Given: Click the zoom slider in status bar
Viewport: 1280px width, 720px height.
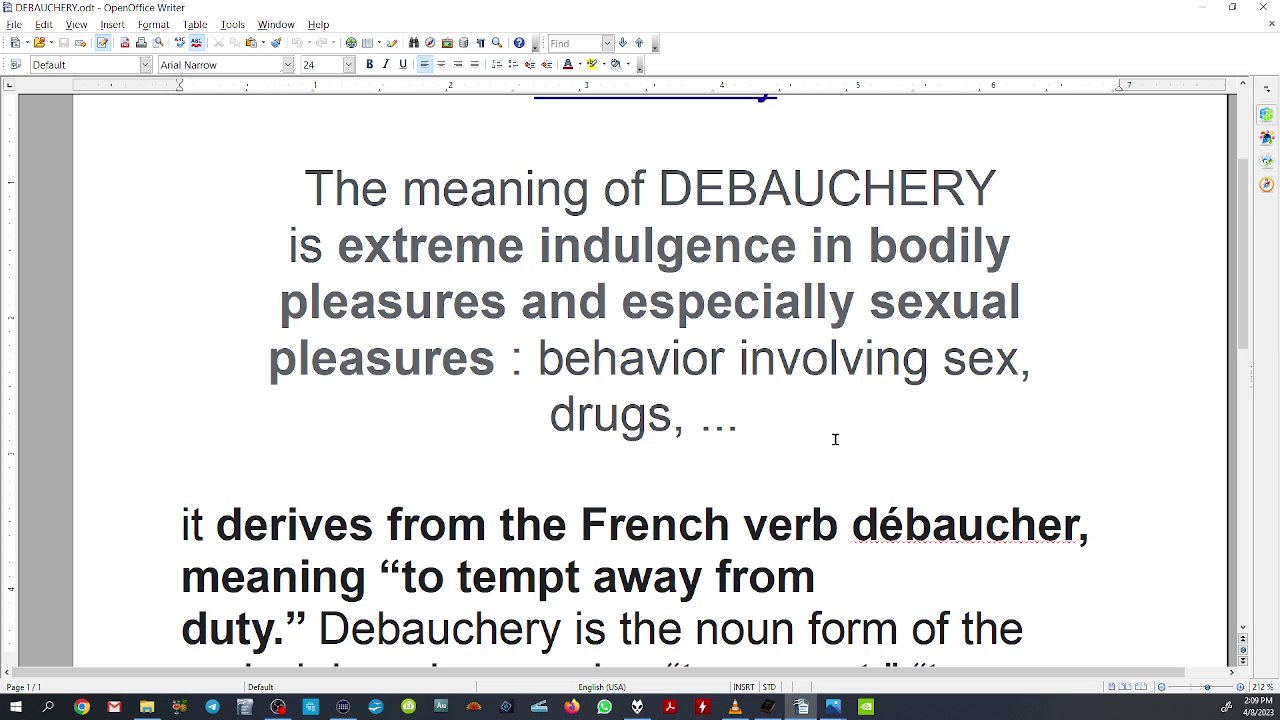Looking at the screenshot, I should 1206,687.
